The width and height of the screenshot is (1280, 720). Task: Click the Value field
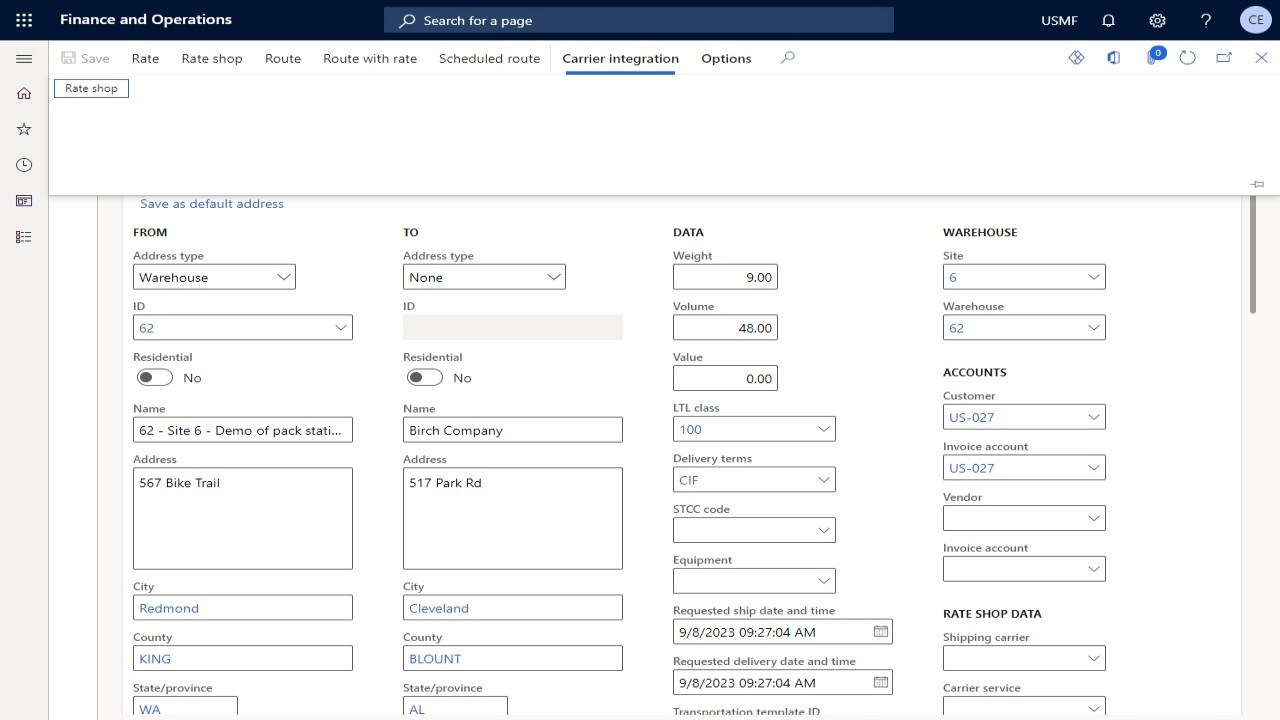coord(725,378)
